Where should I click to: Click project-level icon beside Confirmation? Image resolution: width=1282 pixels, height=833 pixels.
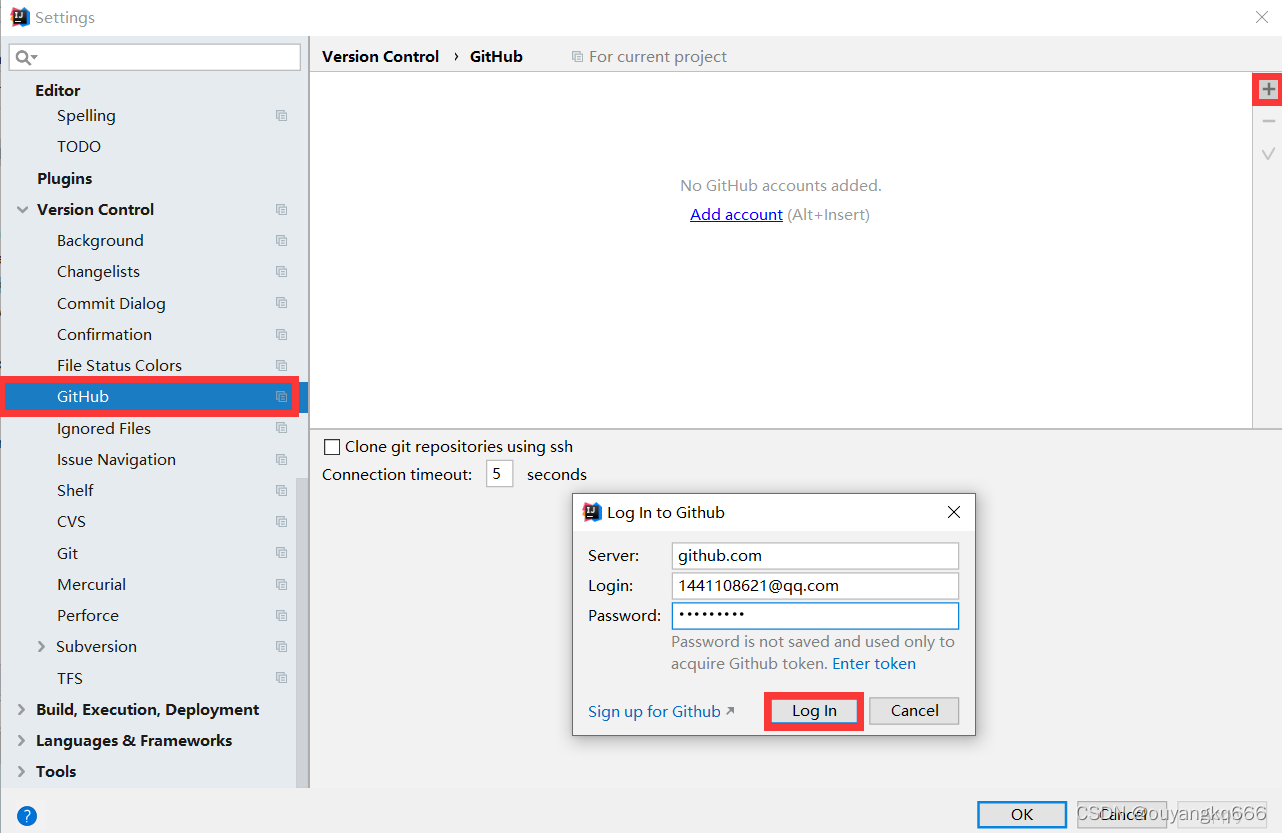pyautogui.click(x=282, y=335)
